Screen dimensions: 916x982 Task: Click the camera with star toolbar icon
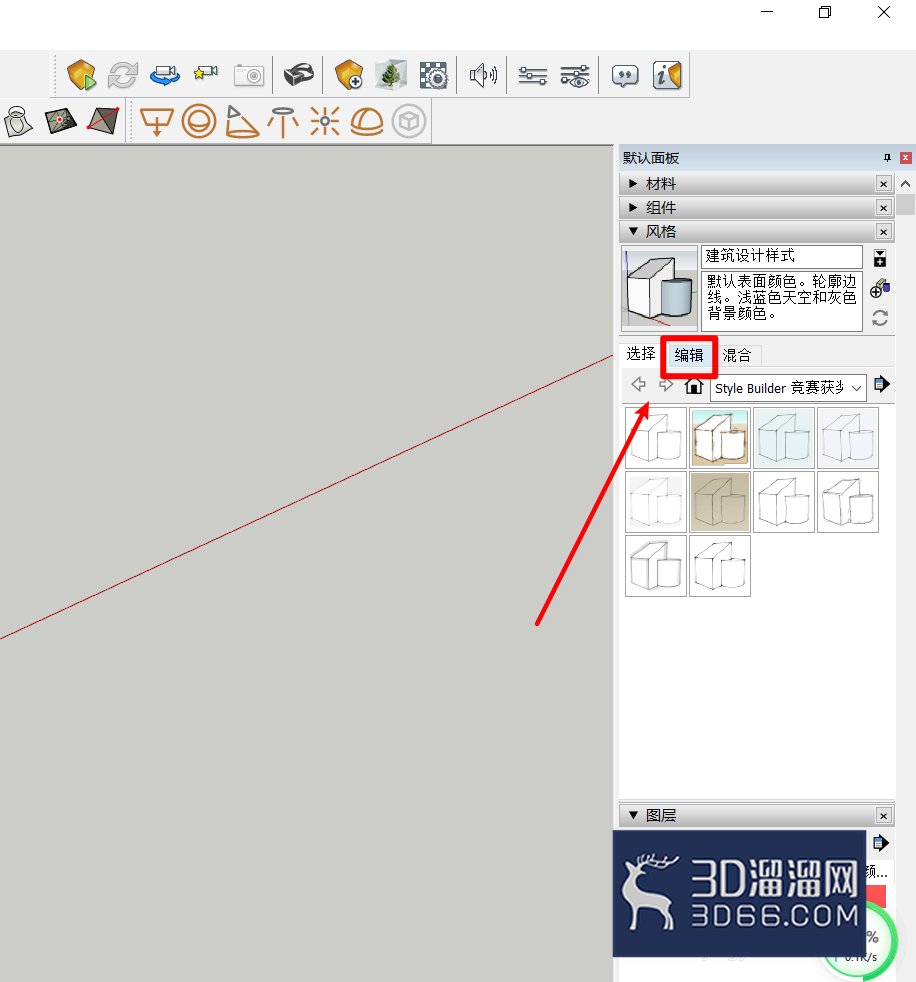coord(206,74)
